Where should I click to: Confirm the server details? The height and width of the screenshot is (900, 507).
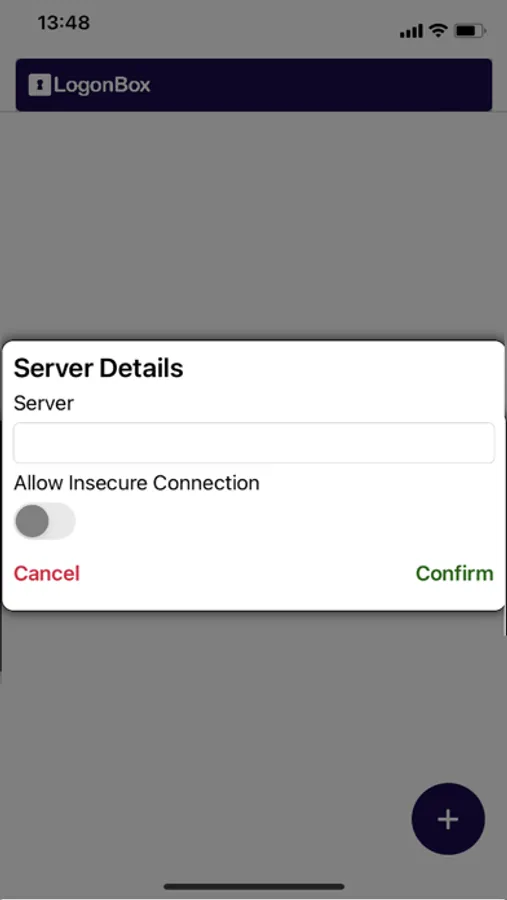(x=454, y=573)
